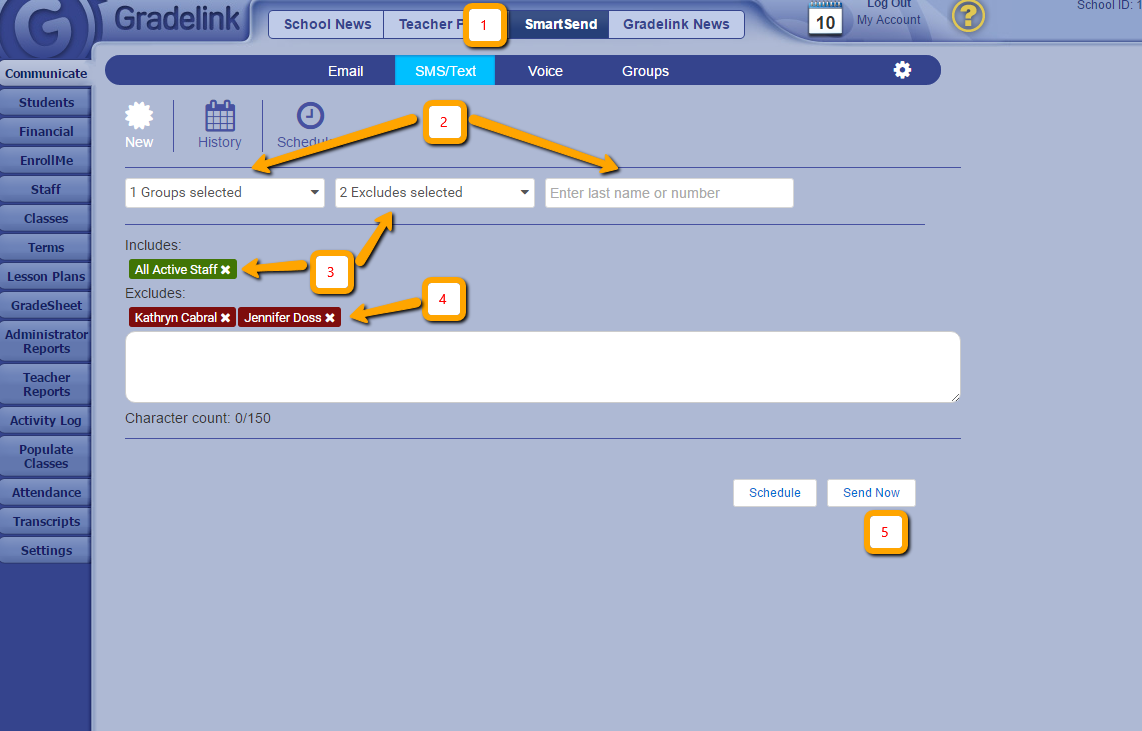Open Settings in the sidebar
1142x731 pixels.
[x=46, y=551]
